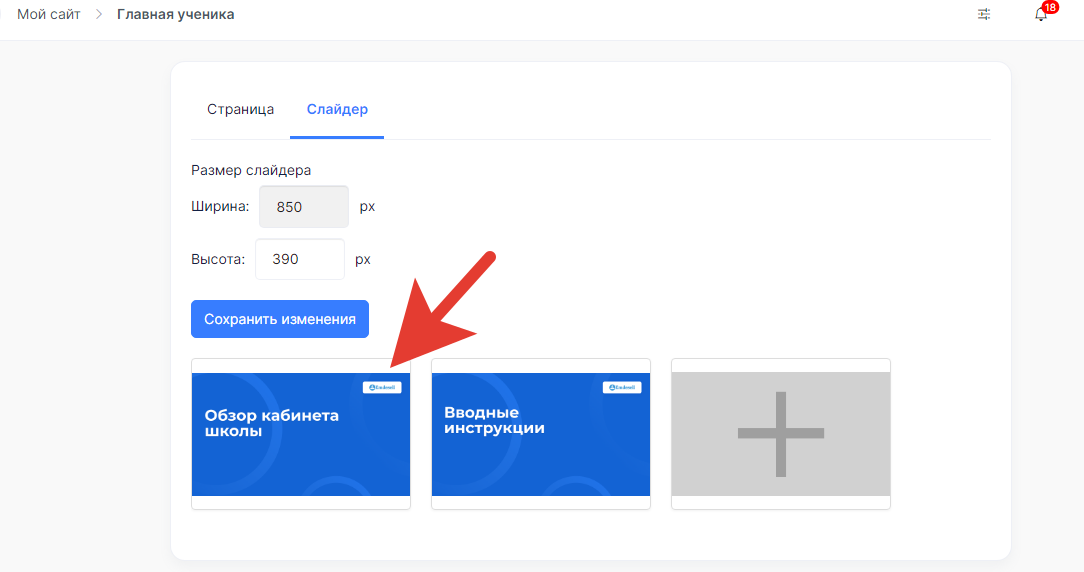Click the Ширина: label
The height and width of the screenshot is (572, 1084).
tap(220, 207)
